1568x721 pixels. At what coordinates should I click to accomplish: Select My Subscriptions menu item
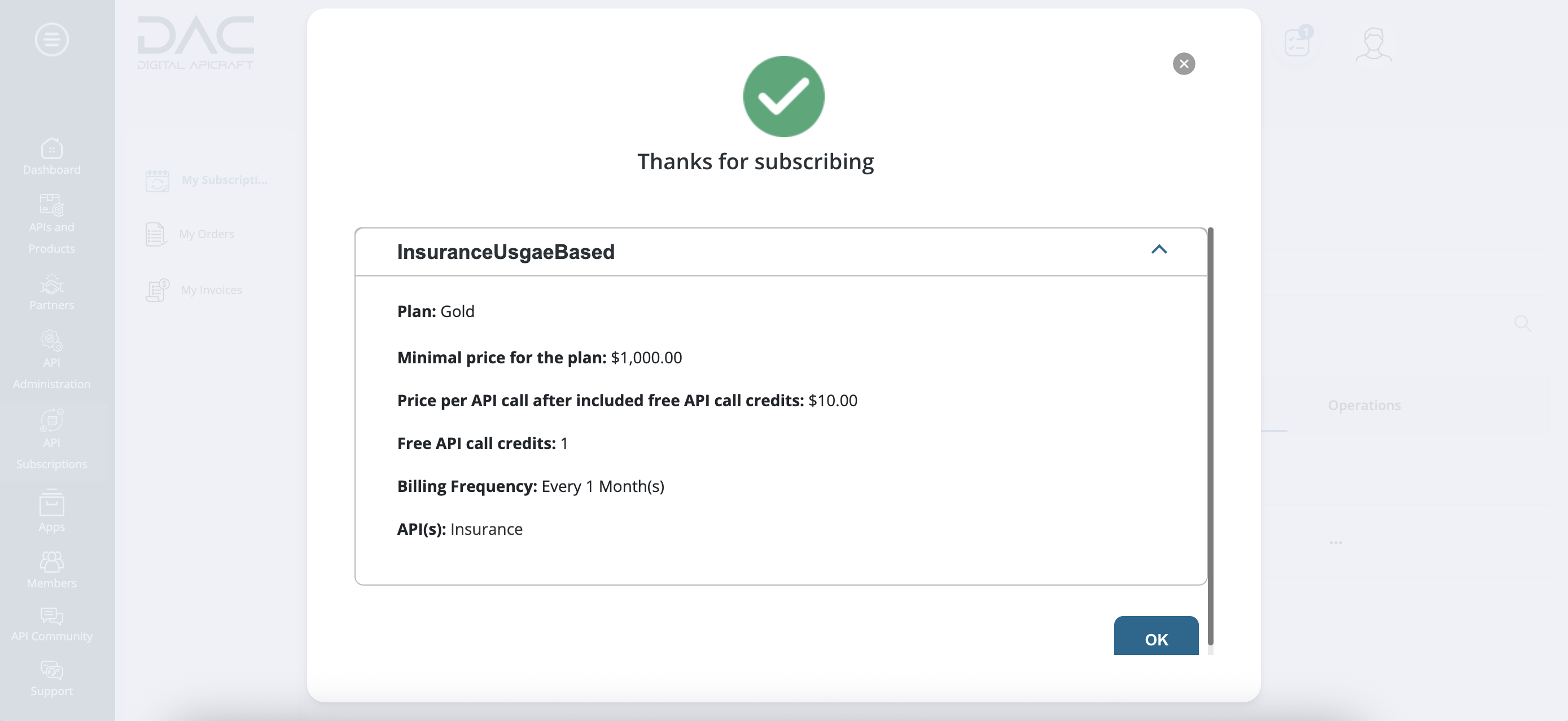click(207, 180)
